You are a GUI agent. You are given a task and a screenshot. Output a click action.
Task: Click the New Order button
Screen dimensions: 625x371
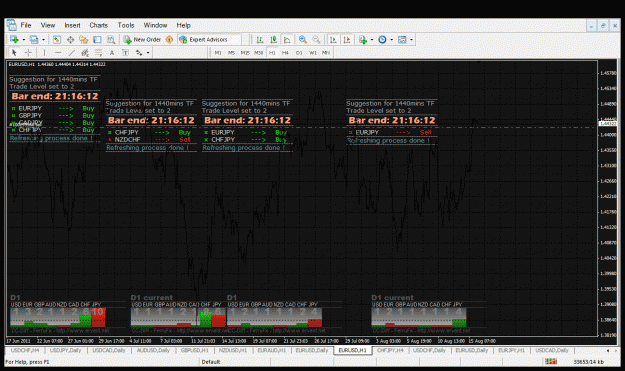142,39
